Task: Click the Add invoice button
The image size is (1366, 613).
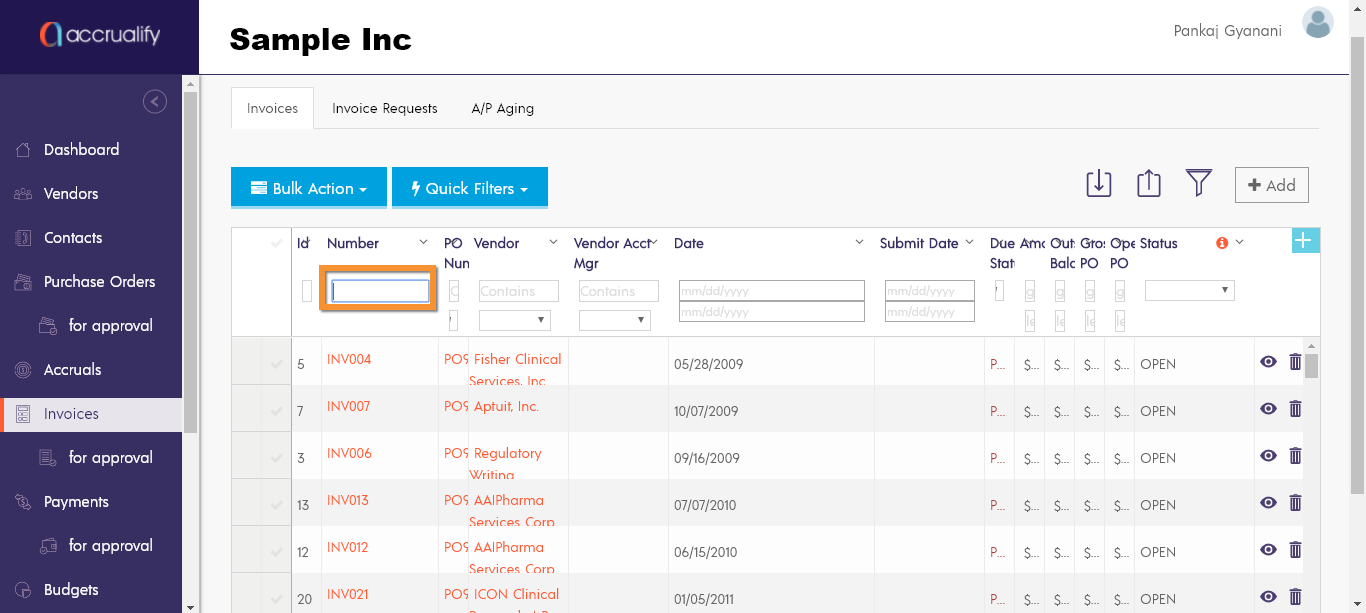Action: 1271,185
